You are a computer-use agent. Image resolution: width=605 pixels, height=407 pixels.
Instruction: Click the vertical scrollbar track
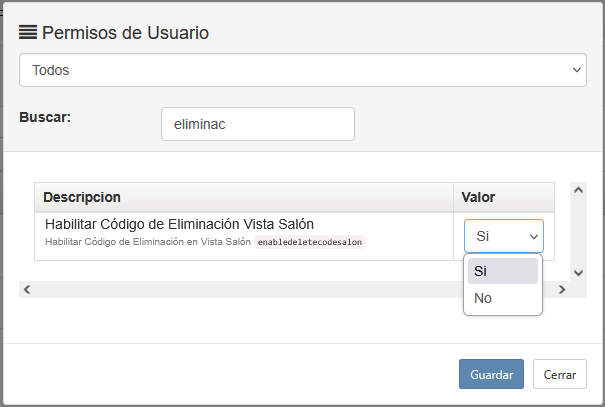[x=578, y=231]
